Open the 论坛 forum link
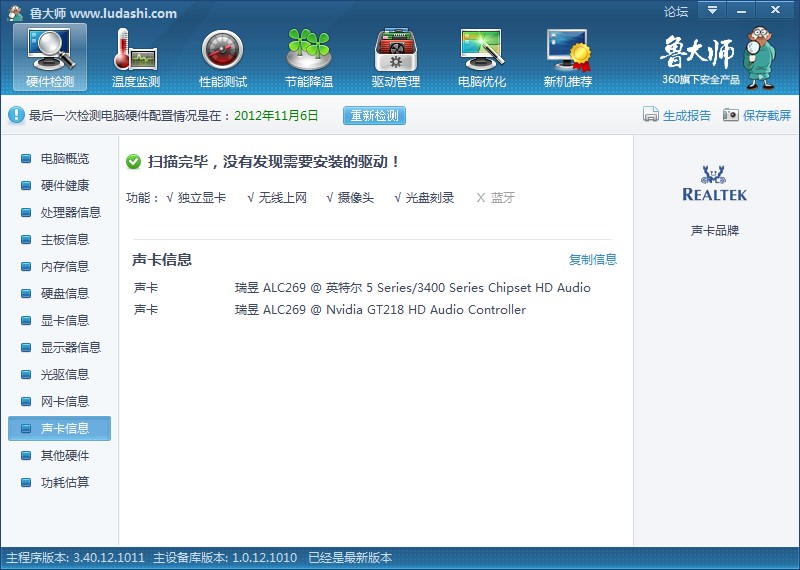800x570 pixels. point(676,11)
